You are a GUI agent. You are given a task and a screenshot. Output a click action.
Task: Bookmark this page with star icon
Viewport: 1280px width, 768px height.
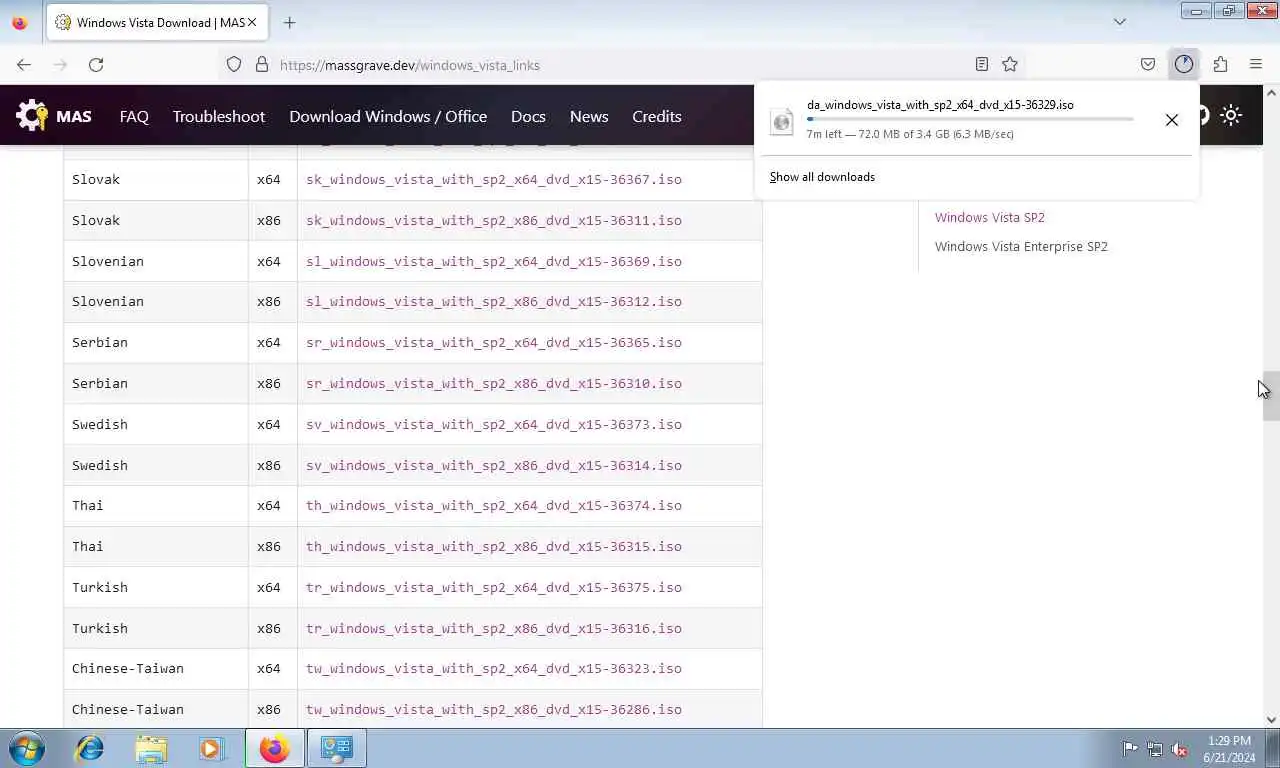(1010, 64)
